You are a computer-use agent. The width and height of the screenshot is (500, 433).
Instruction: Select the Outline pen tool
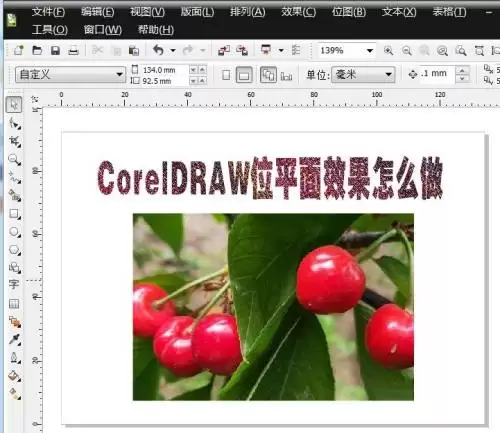click(14, 358)
